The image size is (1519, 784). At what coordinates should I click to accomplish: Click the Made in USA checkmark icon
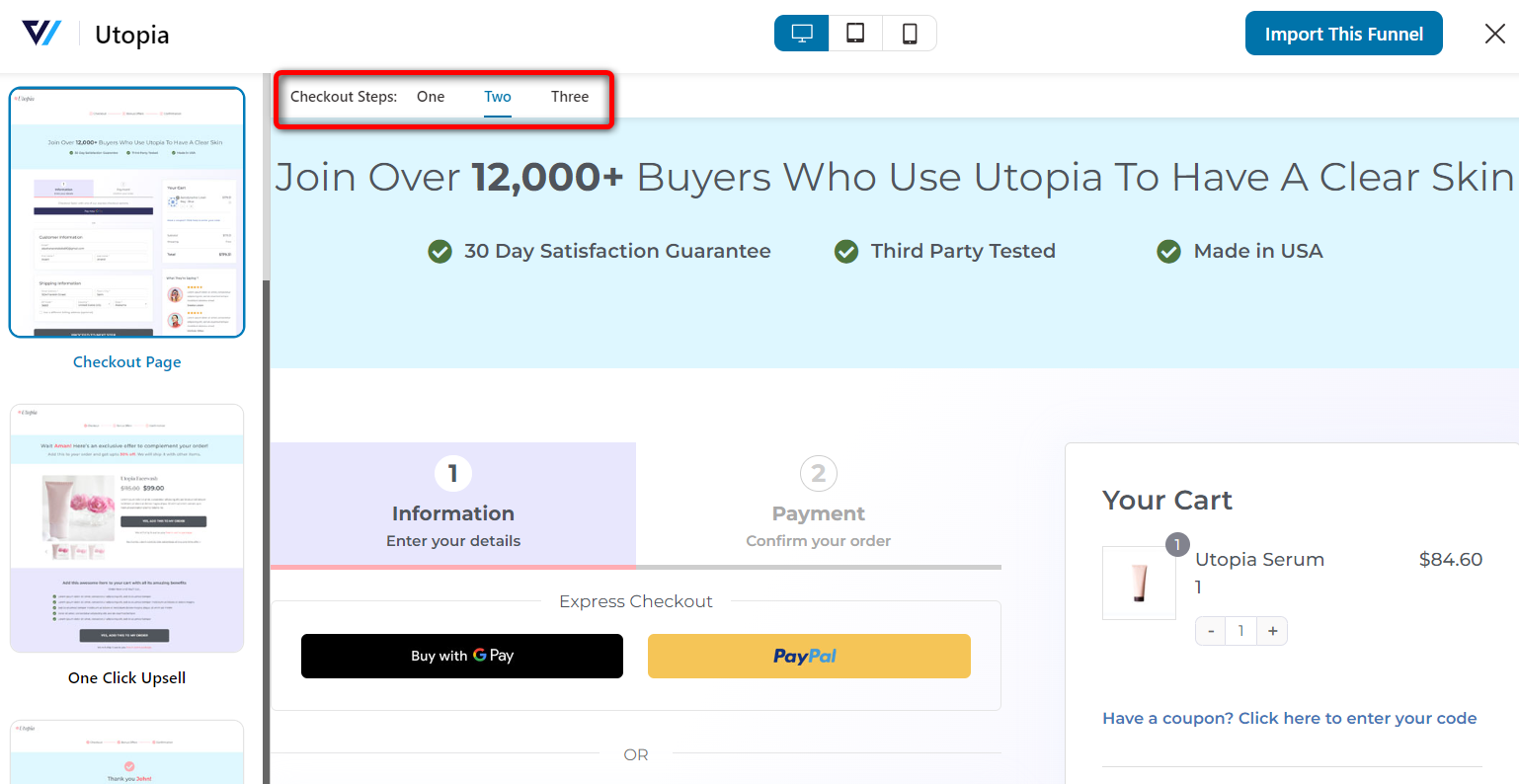click(1168, 251)
